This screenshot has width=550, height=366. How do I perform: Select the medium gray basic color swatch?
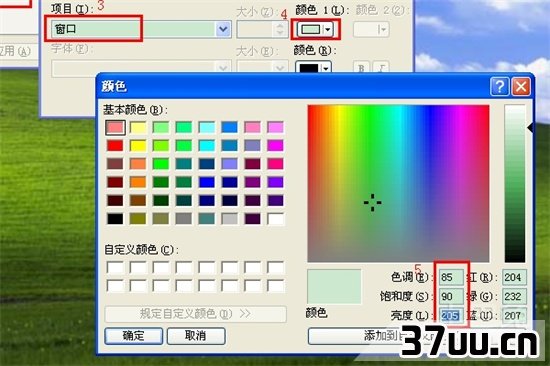click(184, 219)
